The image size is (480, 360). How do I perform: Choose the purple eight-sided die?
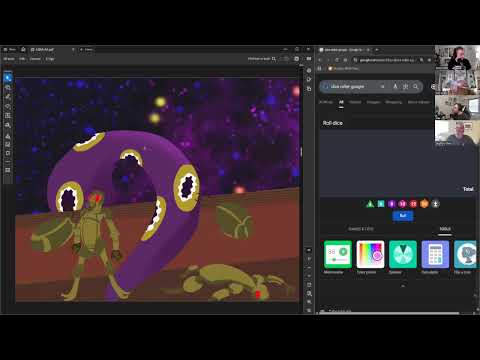pyautogui.click(x=392, y=204)
